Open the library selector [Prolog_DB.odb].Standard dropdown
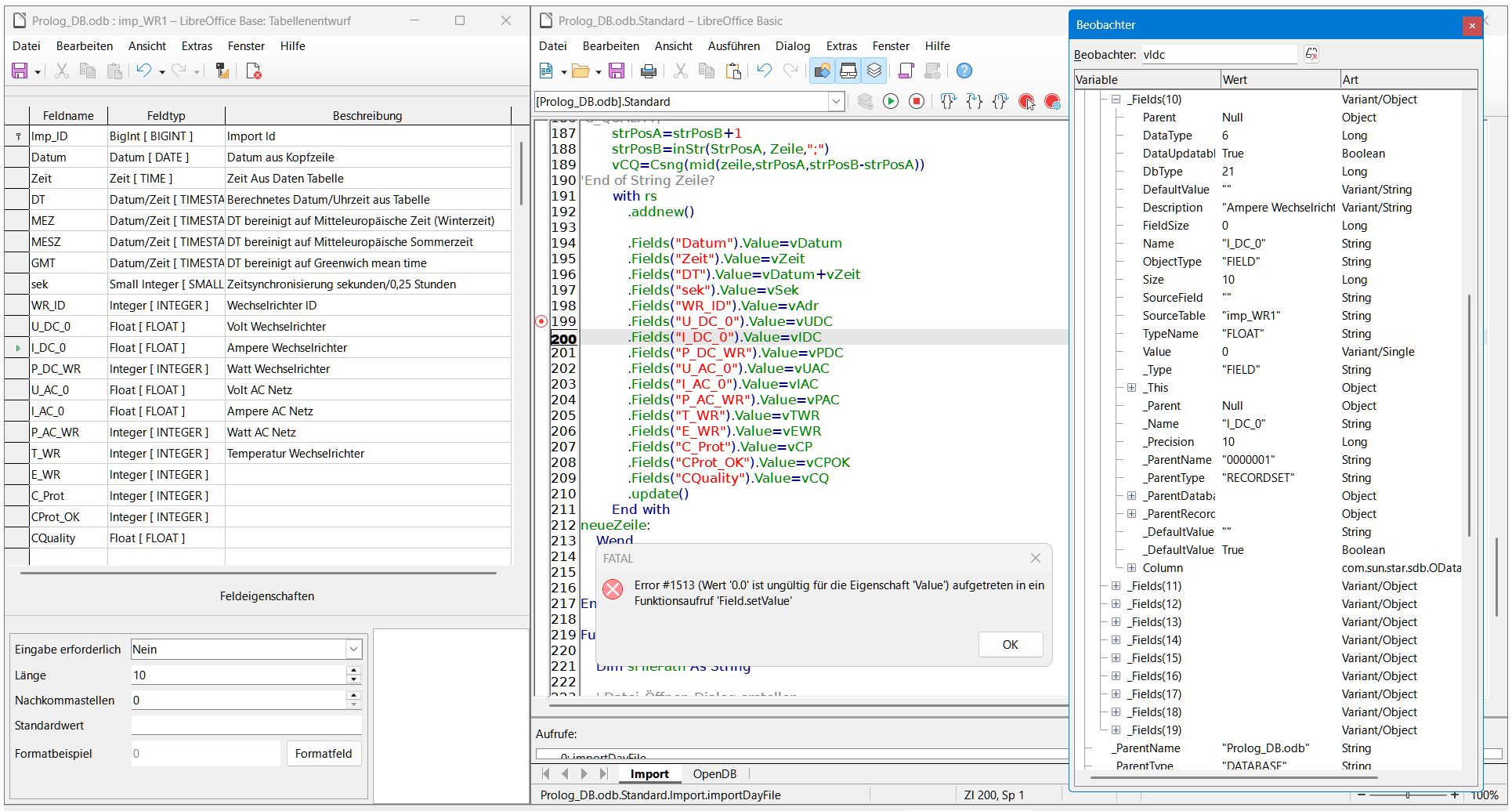The width and height of the screenshot is (1512, 811). click(836, 101)
